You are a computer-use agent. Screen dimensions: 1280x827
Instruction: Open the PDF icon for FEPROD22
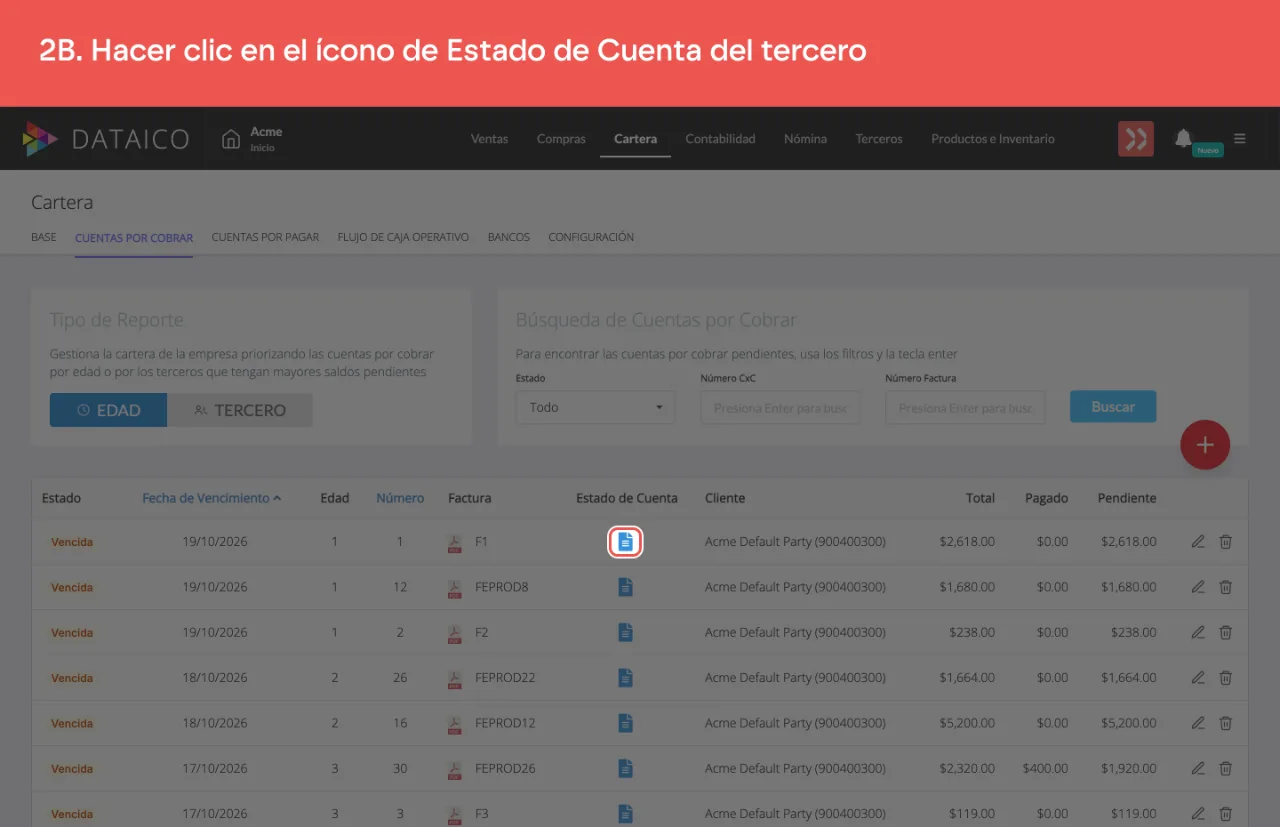tap(455, 678)
